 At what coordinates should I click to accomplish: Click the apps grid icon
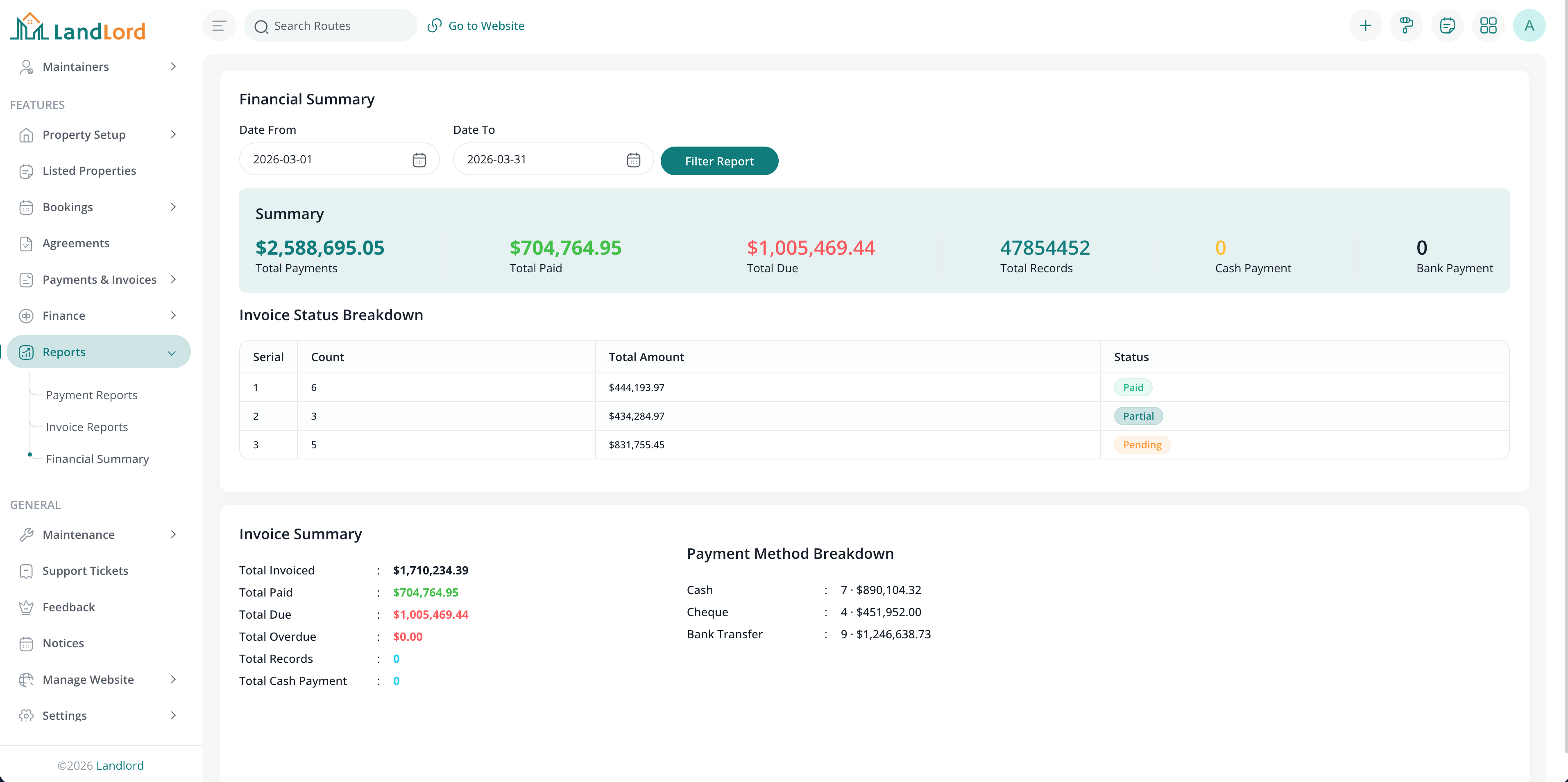[1489, 25]
